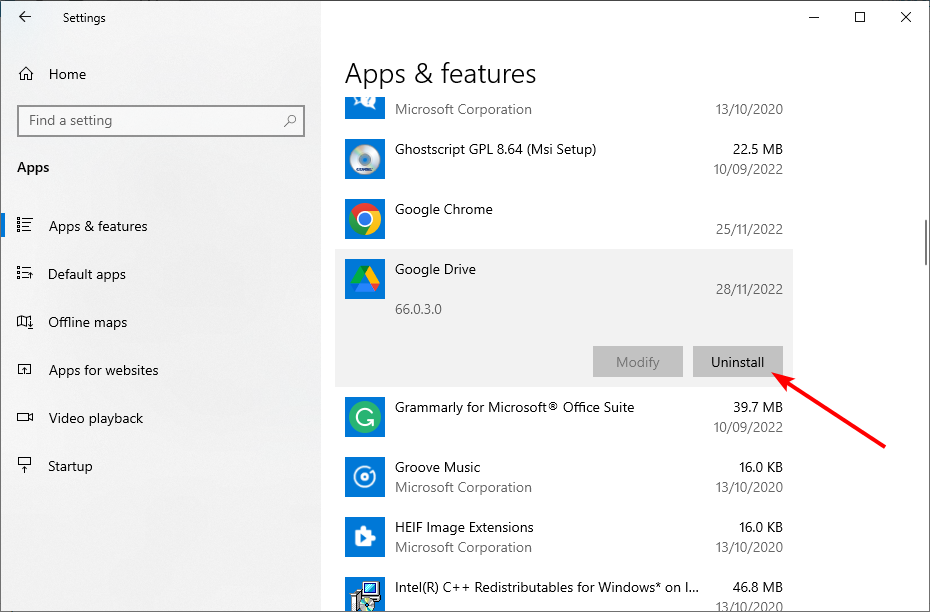This screenshot has width=930, height=612.
Task: Click the Intel C++ Redistributables app icon
Action: [x=365, y=594]
